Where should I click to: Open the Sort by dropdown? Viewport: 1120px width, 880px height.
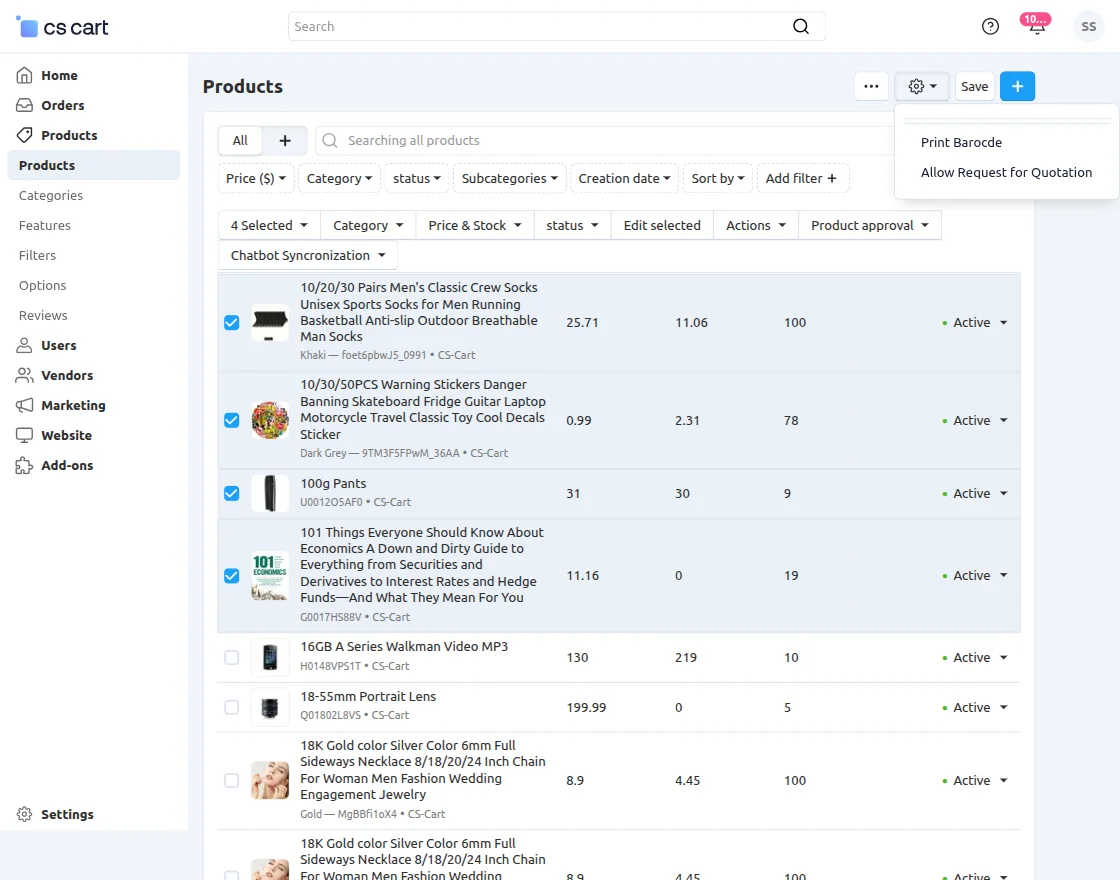(x=718, y=179)
